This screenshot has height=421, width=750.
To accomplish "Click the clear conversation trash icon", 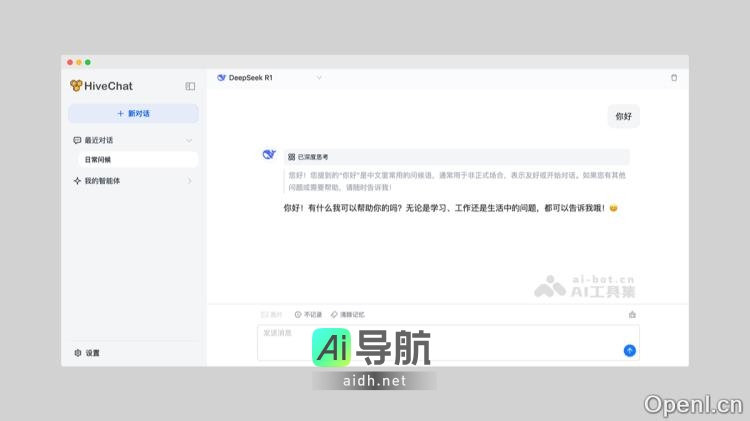I will (674, 78).
